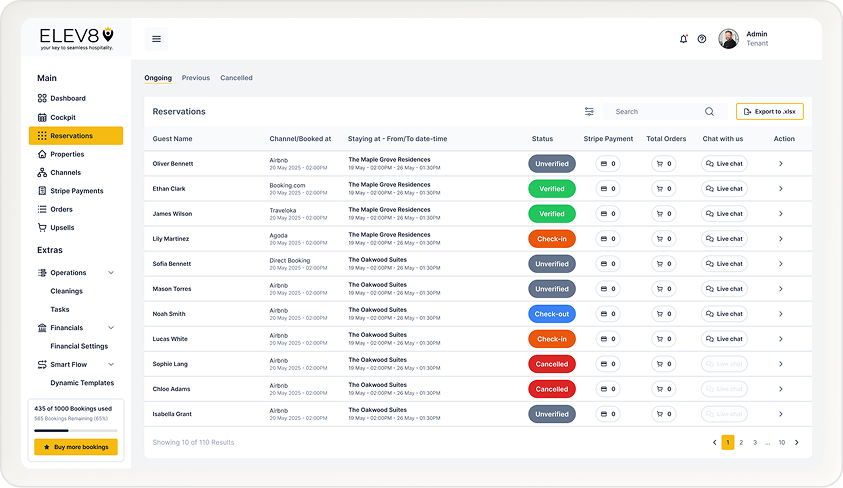Start Live chat with Lily Martinez

coord(724,239)
